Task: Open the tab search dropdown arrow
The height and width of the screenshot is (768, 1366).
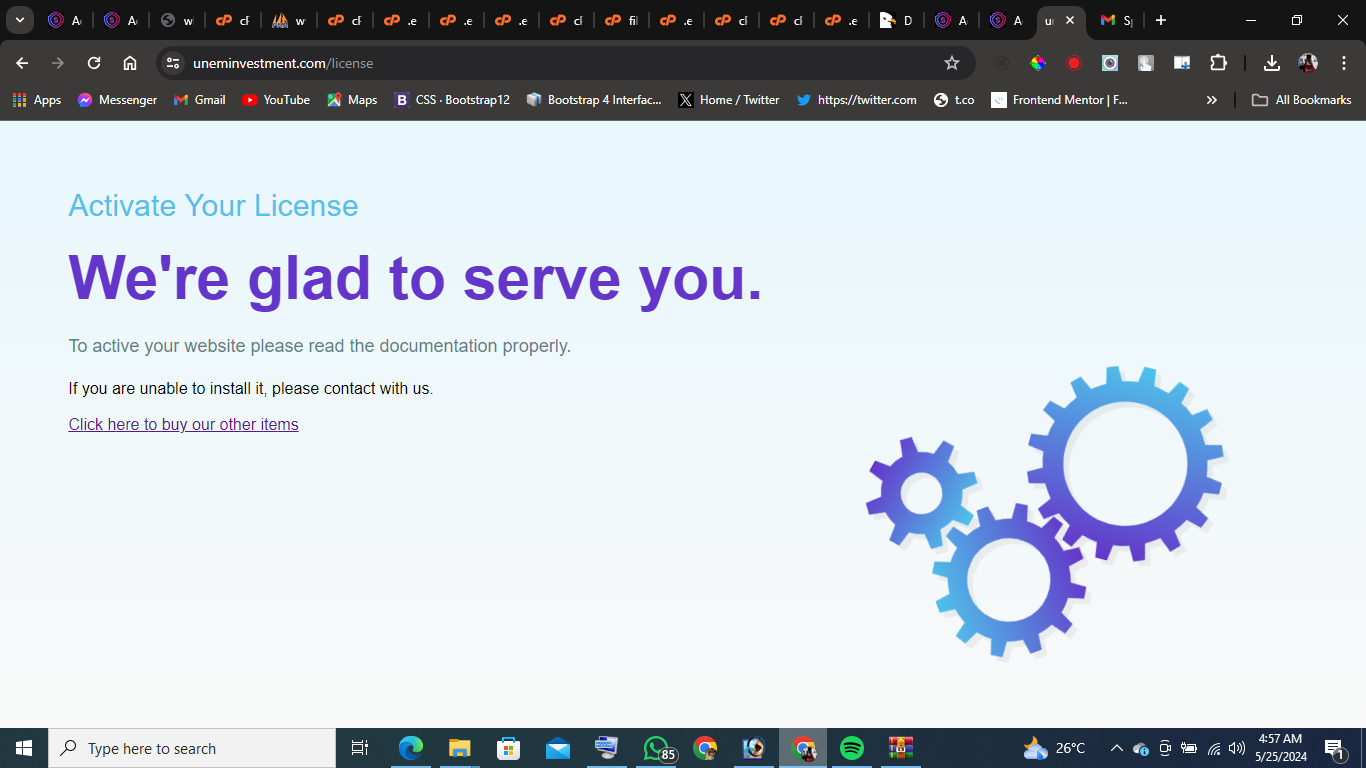Action: (19, 20)
